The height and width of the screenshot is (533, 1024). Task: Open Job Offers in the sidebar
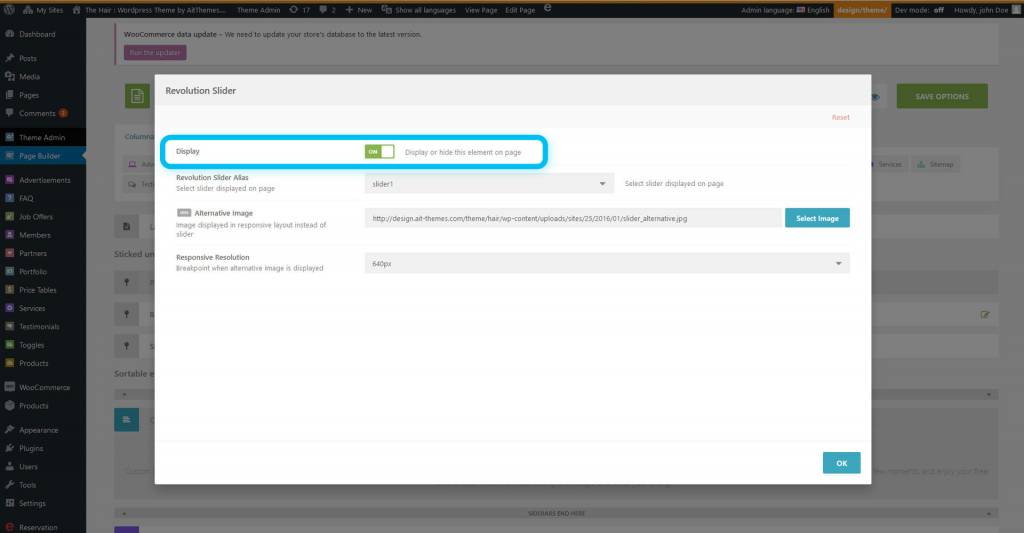[x=36, y=216]
